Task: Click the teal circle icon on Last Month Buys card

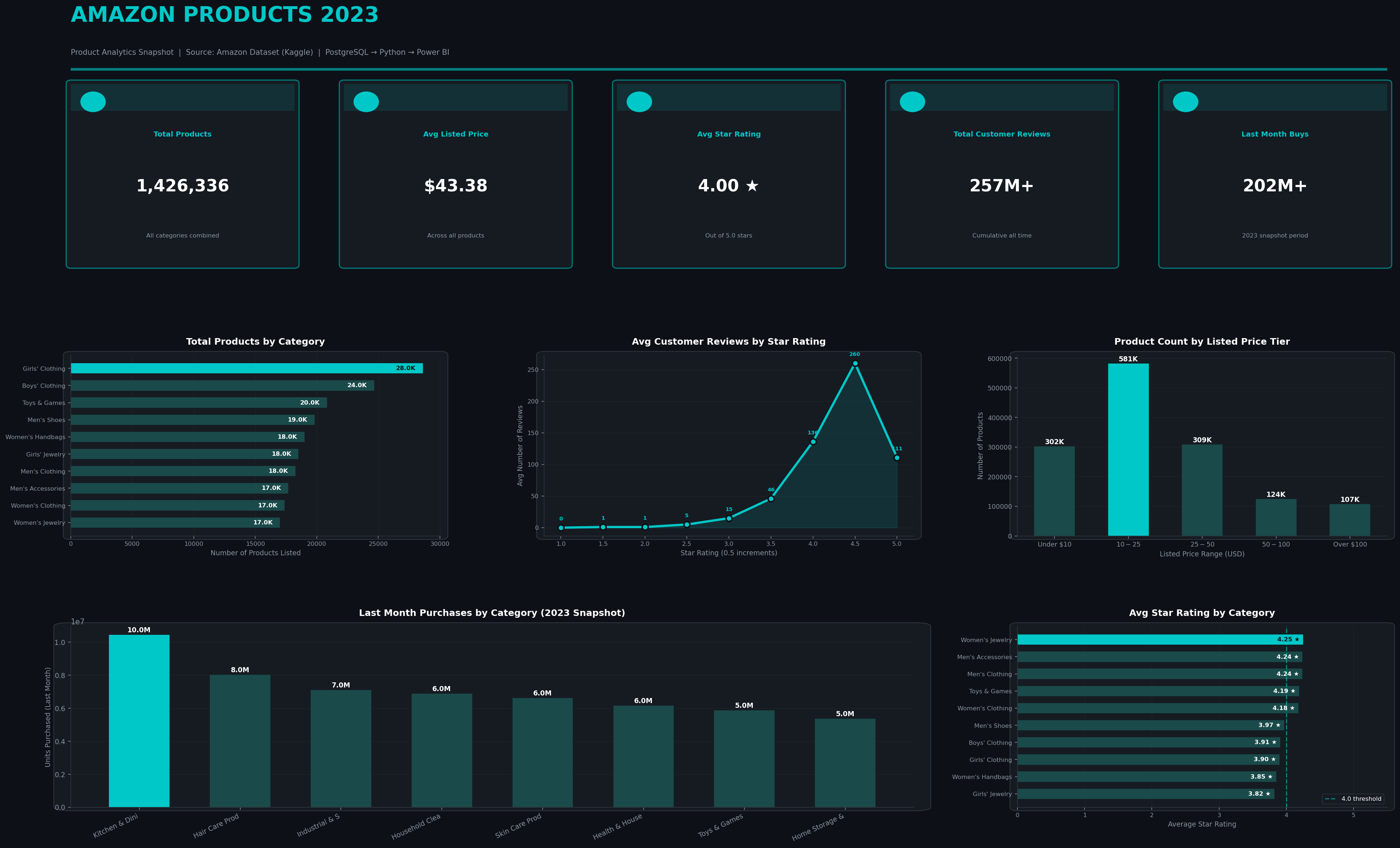Action: pos(1186,102)
